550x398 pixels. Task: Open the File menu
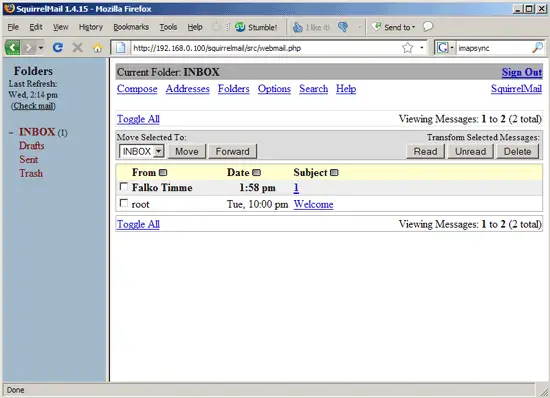[13, 27]
